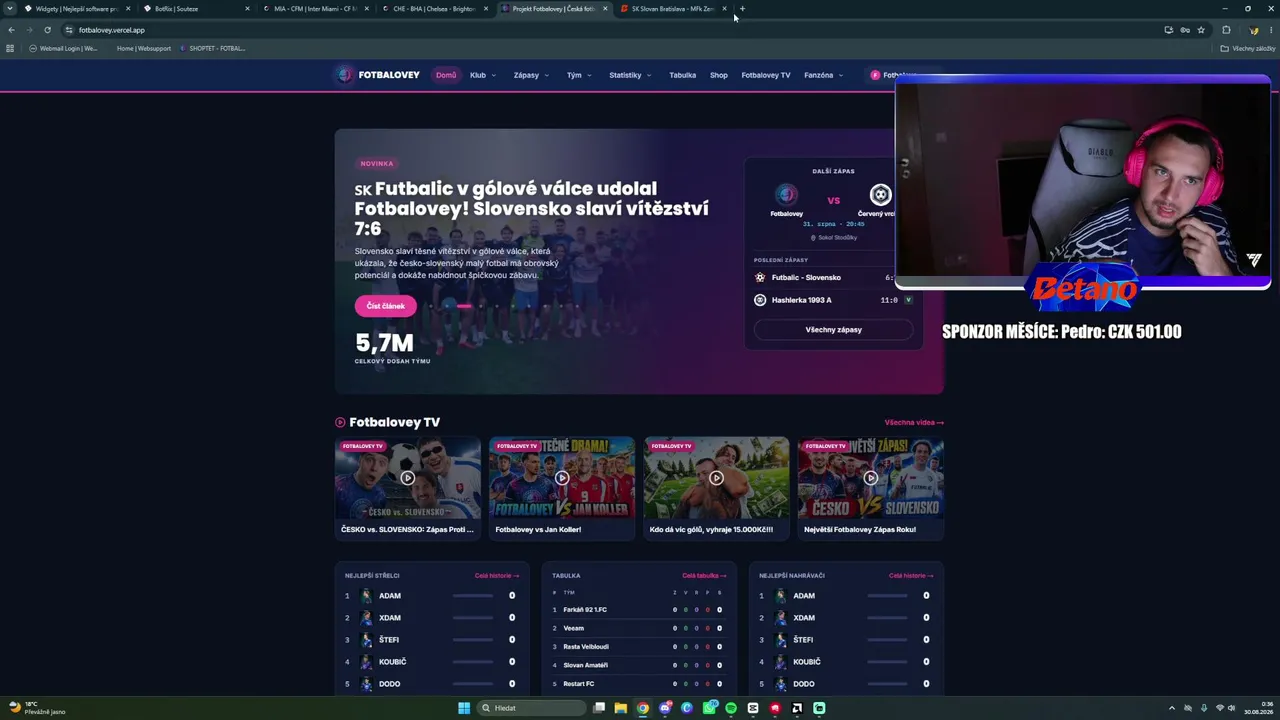Play the Největší Fotbalovey Zápas Roku video
Screen dimensions: 1280x720
871,478
